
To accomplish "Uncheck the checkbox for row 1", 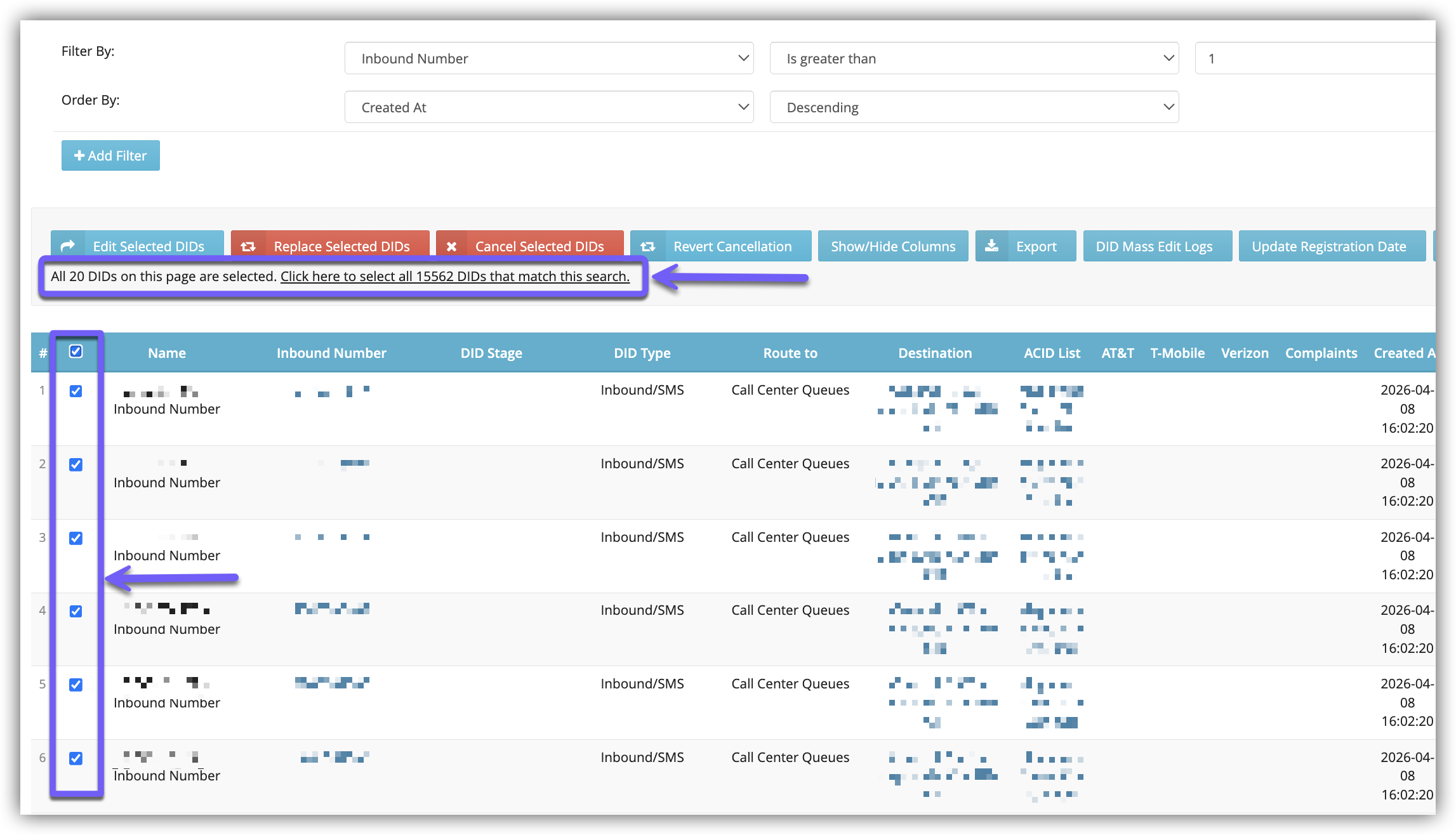I will tap(76, 391).
